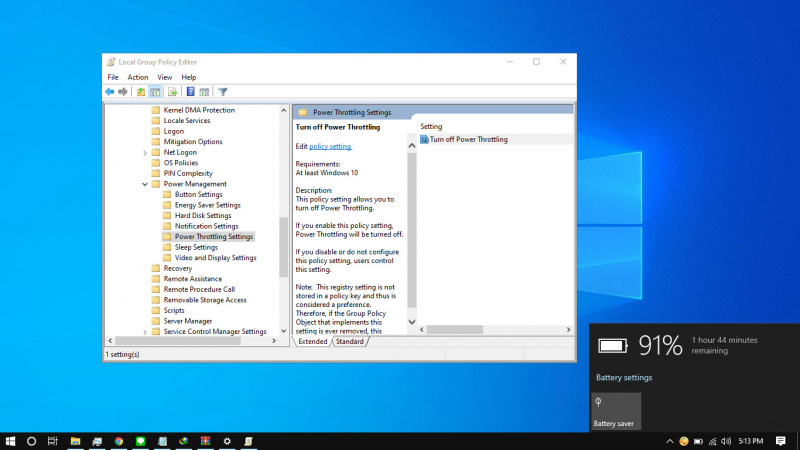Screen dimensions: 800x450
Task: Click the Back arrow in the toolbar
Action: coord(110,92)
